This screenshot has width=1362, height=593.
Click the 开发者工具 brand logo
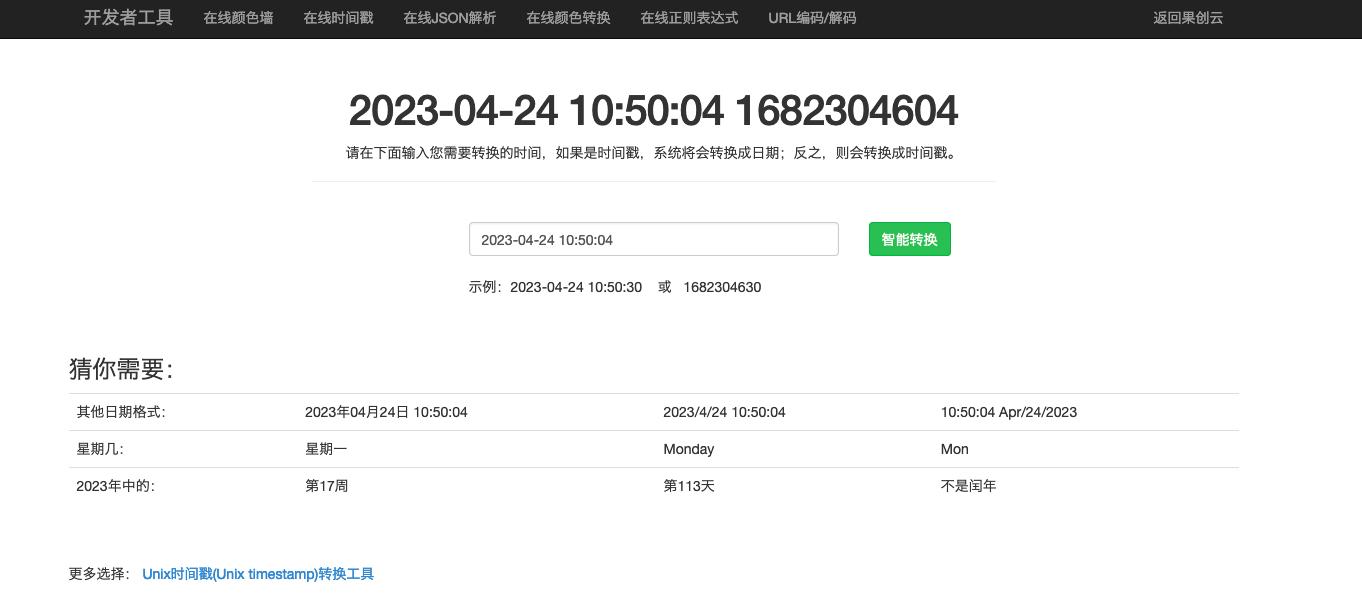(x=127, y=18)
